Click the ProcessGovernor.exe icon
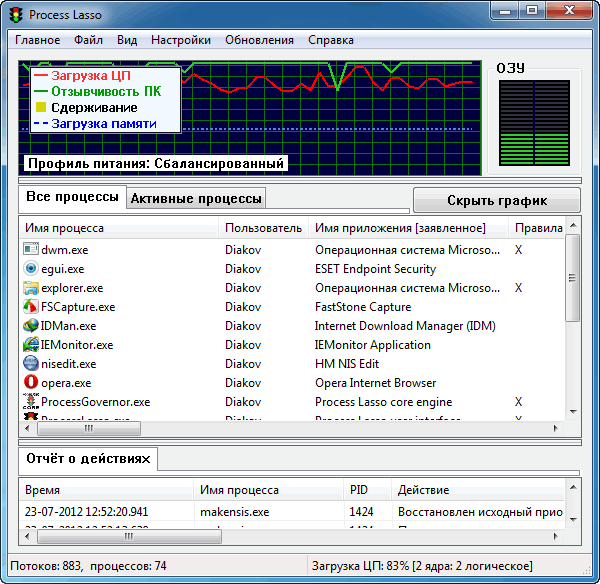Screen dimensions: 600x584 coord(31,402)
